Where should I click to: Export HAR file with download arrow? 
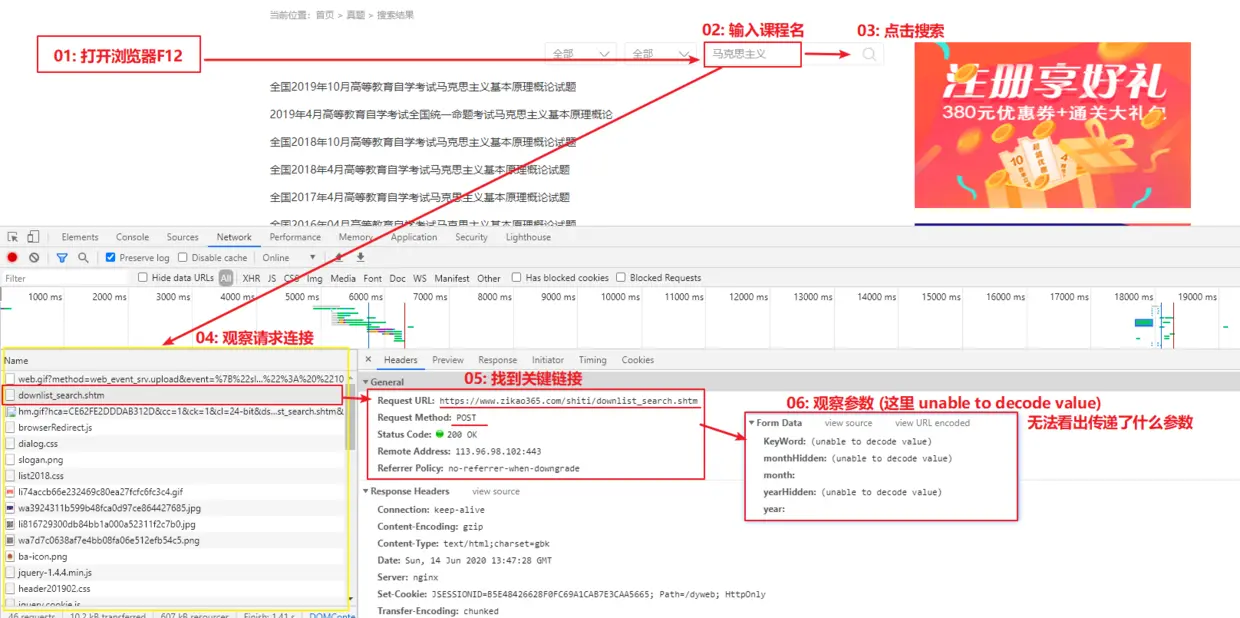pos(361,258)
